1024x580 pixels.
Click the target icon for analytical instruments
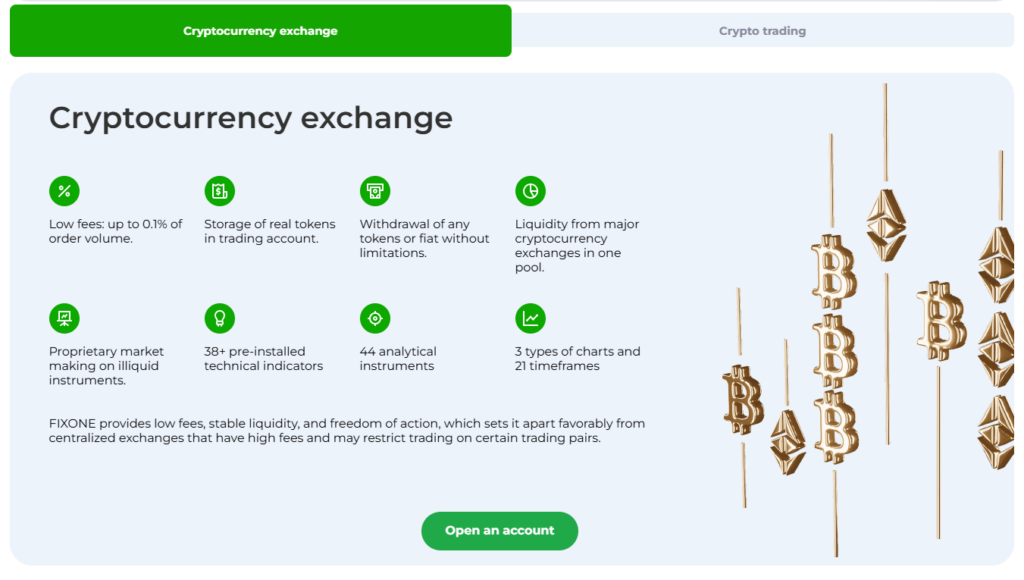click(375, 318)
